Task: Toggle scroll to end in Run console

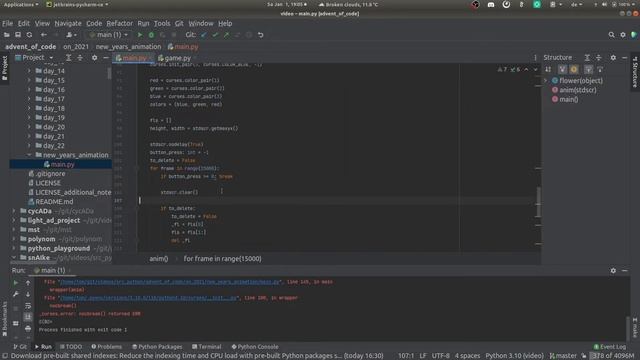Action: pyautogui.click(x=28, y=317)
